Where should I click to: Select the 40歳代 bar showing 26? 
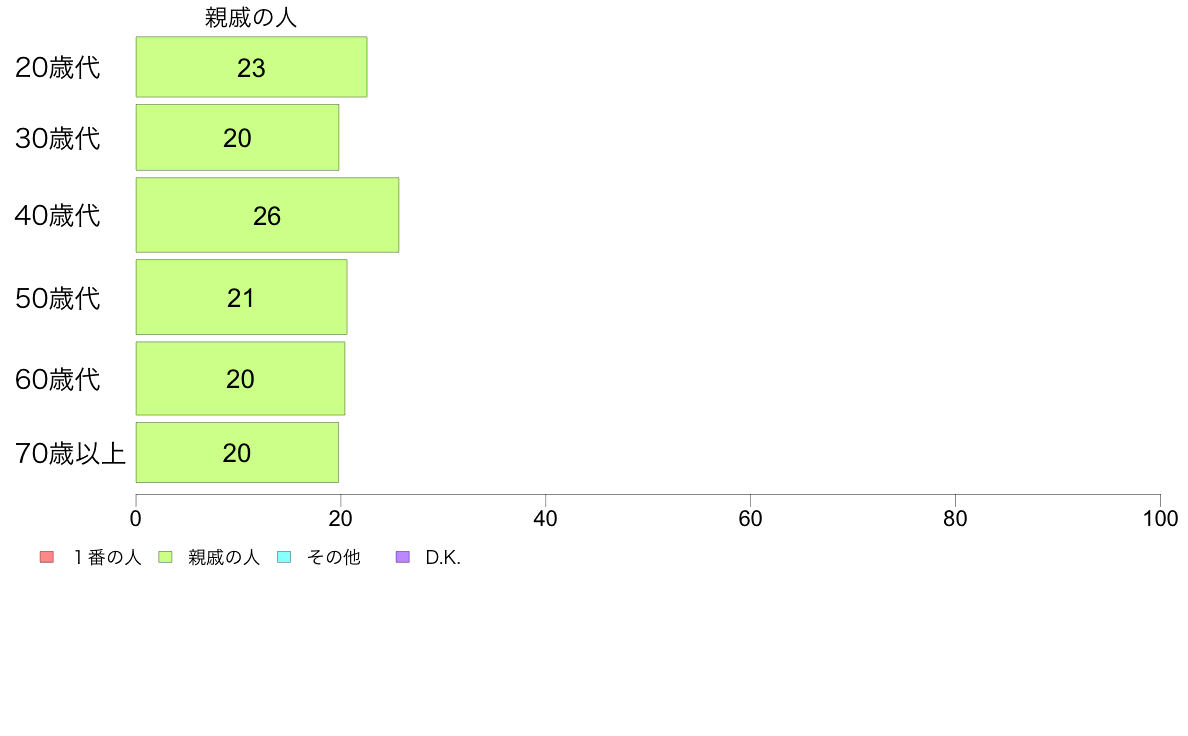click(267, 215)
